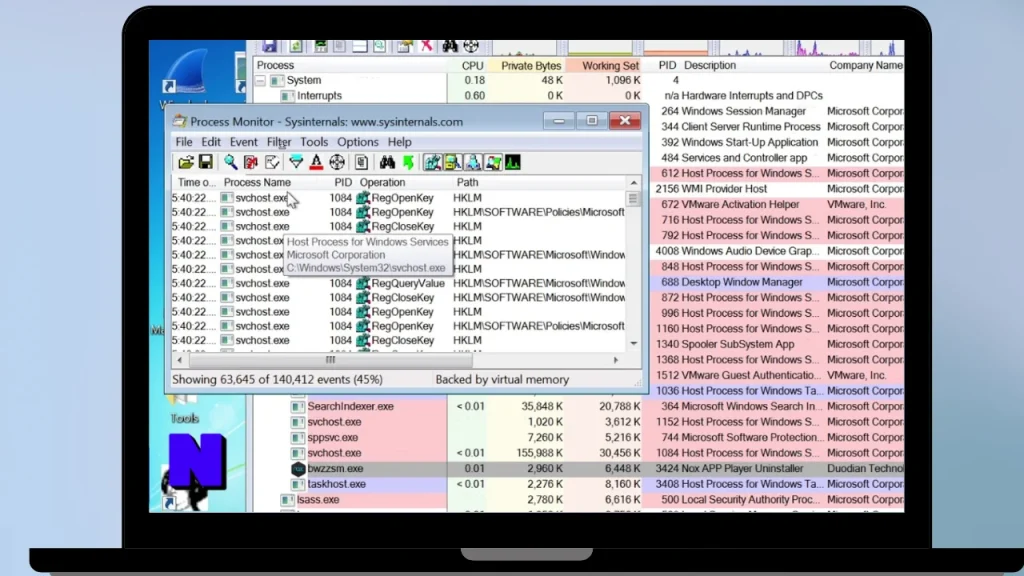
Task: Click Properties icon in Process Explorer toolbar
Action: click(x=404, y=46)
